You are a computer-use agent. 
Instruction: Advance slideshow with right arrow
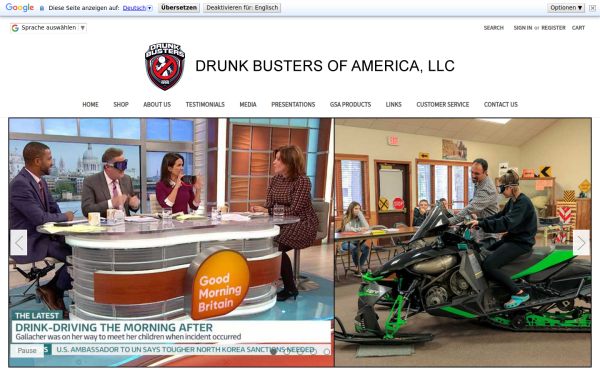[x=581, y=243]
